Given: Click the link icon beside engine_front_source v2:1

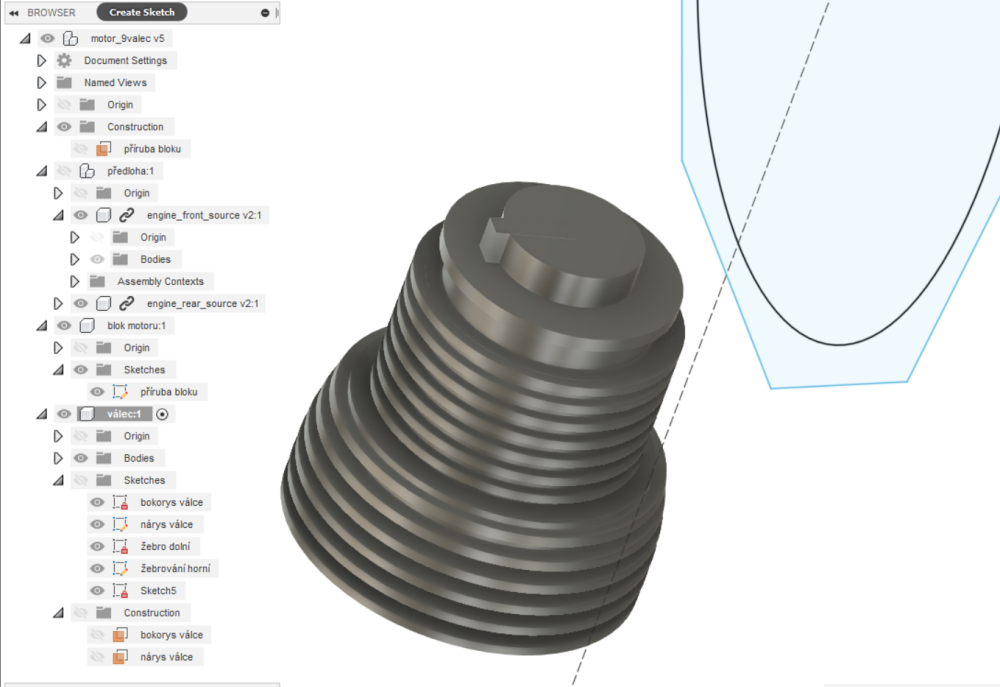Looking at the screenshot, I should point(126,215).
